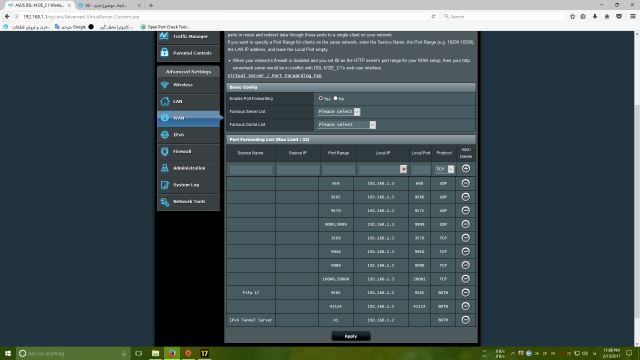Click the bookmark star icon

click(x=572, y=17)
